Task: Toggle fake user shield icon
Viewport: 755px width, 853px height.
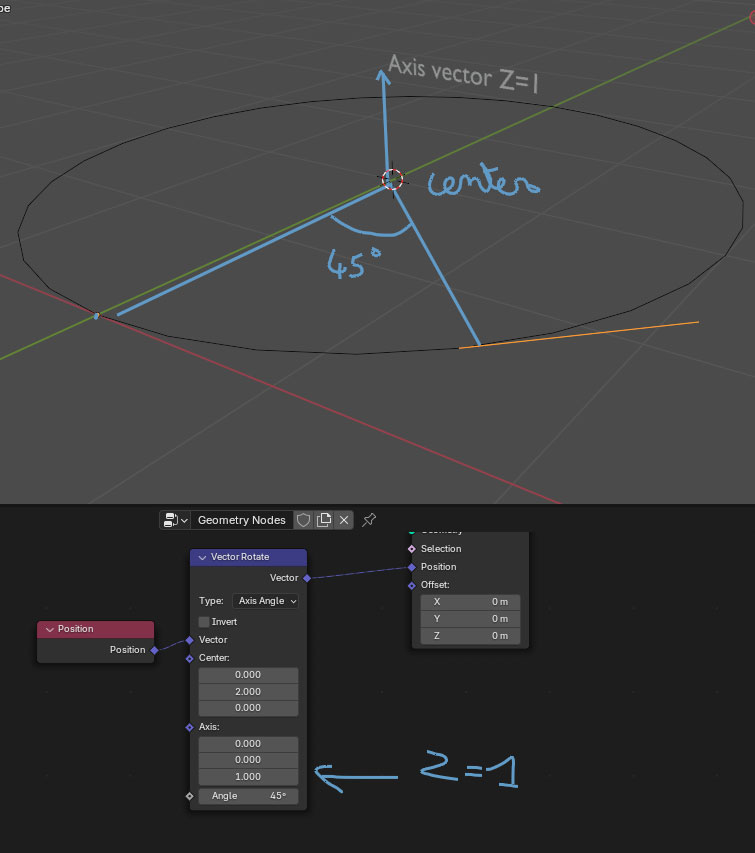Action: 304,520
